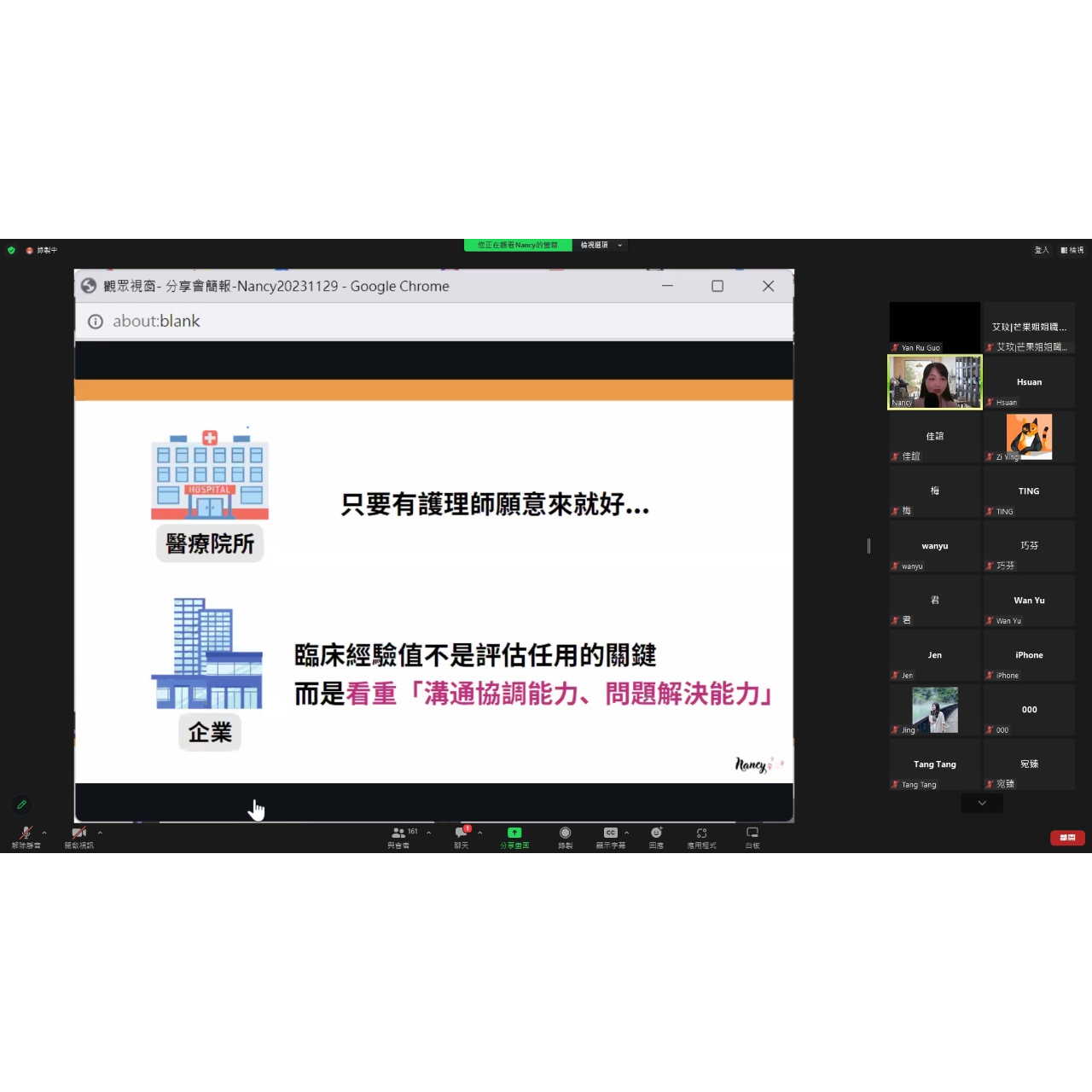Select Jen participant tile

pyautogui.click(x=935, y=655)
